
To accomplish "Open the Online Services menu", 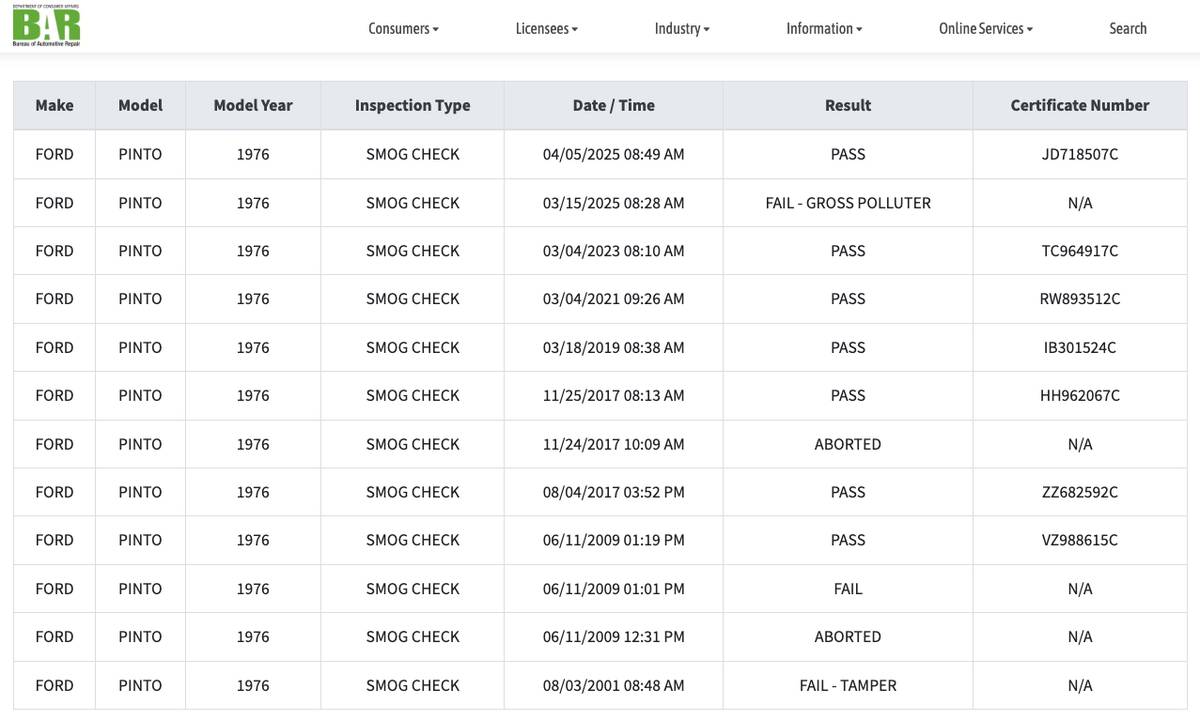I will [x=985, y=29].
